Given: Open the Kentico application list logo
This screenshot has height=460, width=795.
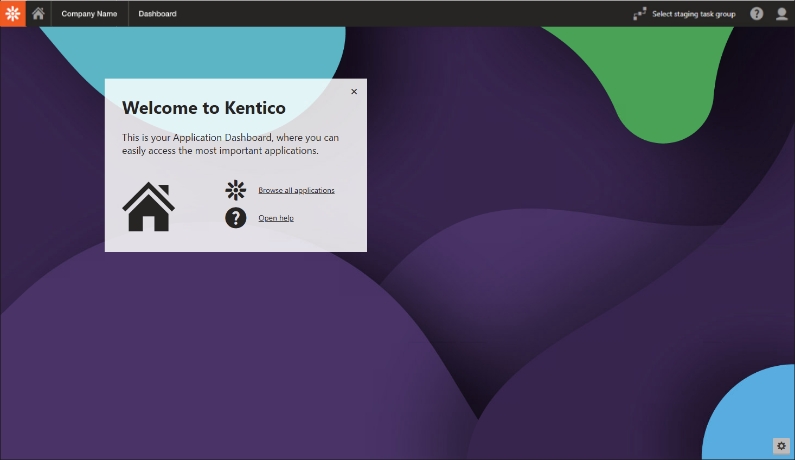Looking at the screenshot, I should coord(12,13).
